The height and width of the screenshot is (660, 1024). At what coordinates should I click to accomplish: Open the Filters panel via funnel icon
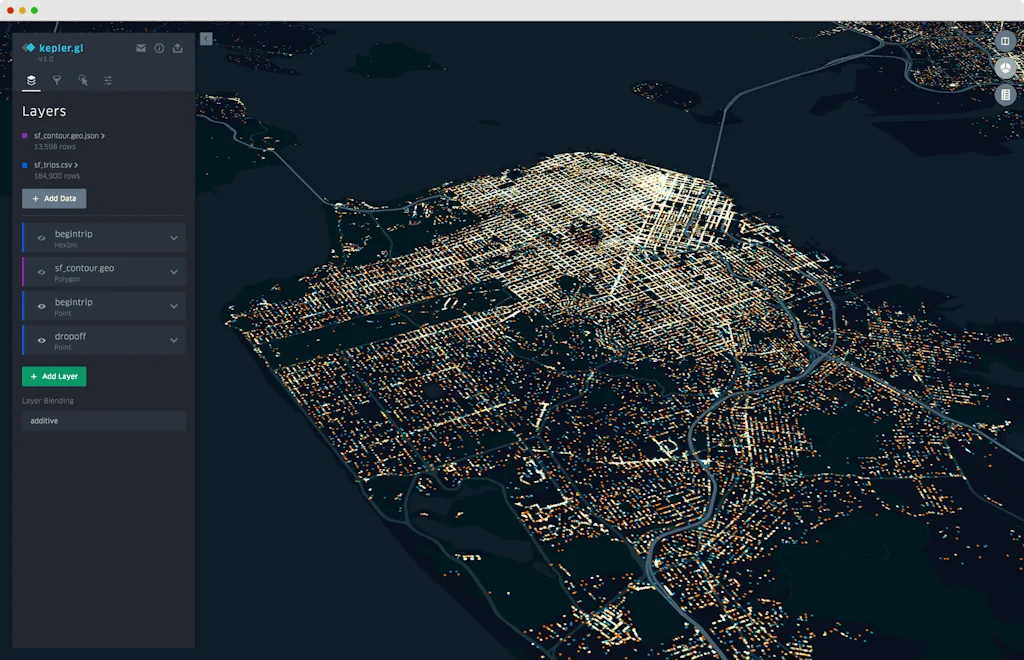(57, 80)
